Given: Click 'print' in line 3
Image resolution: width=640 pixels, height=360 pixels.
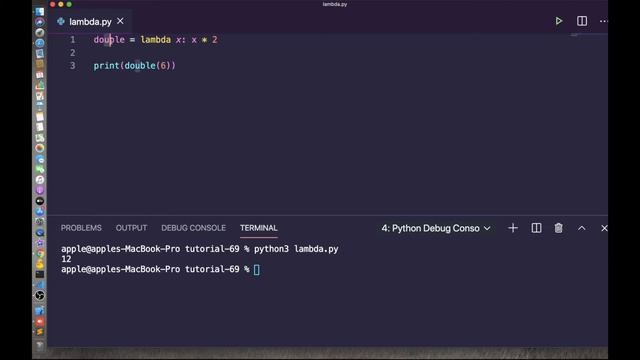Looking at the screenshot, I should (x=106, y=66).
